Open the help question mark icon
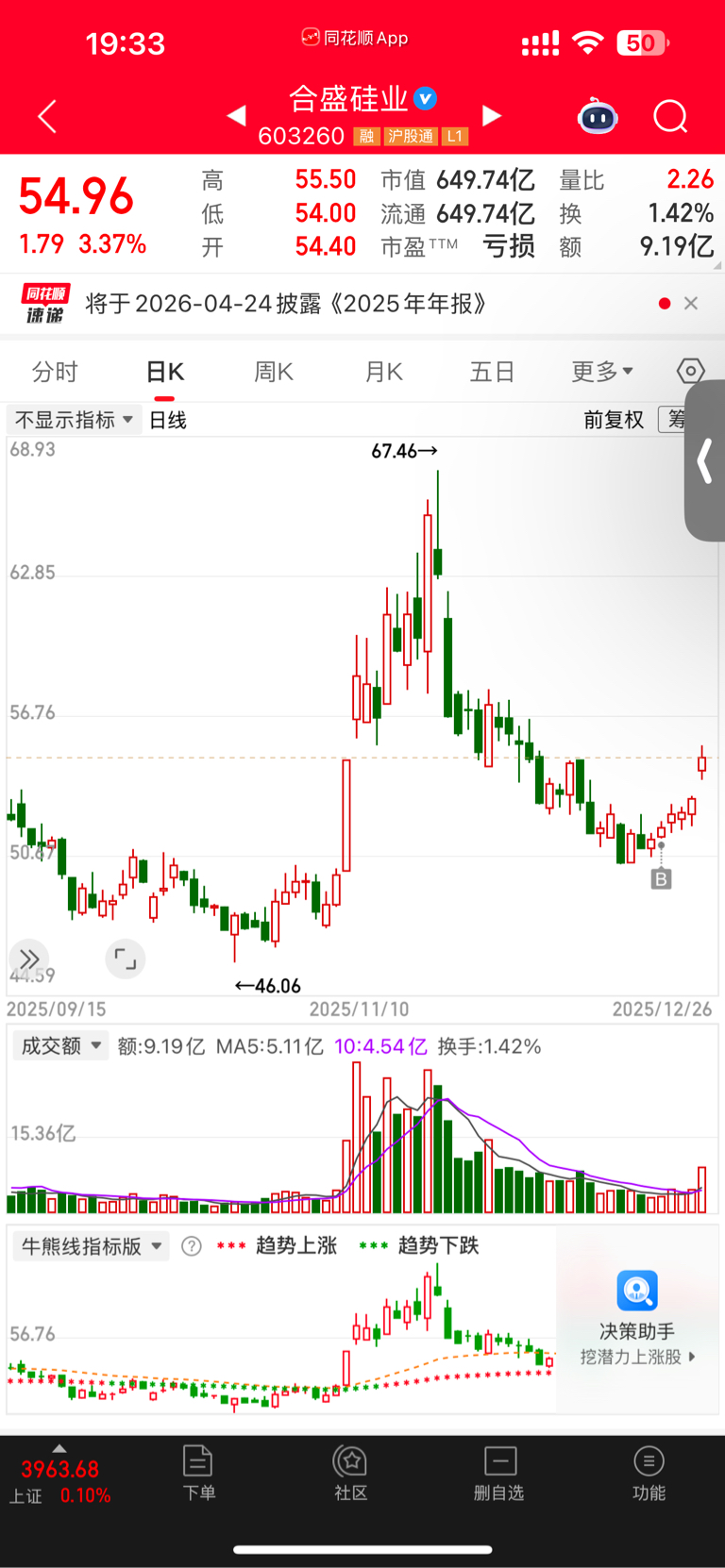Screen dimensions: 725x1568 [192, 1246]
